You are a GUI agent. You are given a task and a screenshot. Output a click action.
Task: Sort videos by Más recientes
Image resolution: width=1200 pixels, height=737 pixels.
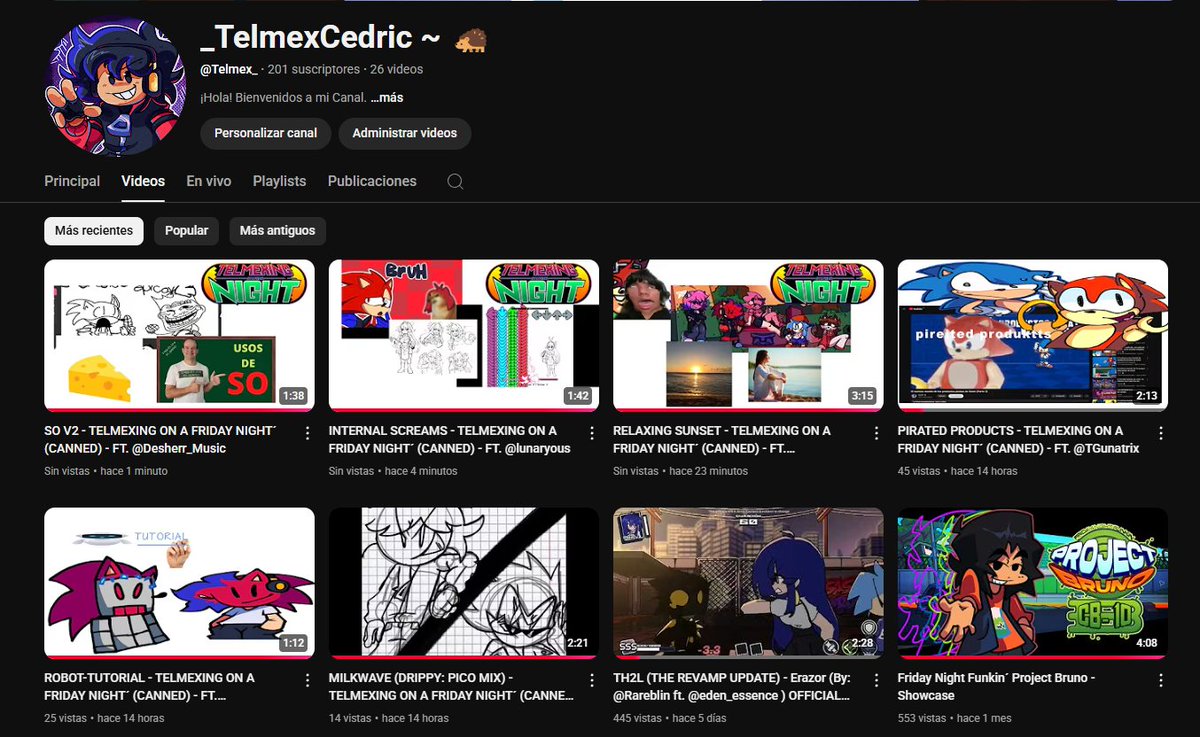coord(94,230)
